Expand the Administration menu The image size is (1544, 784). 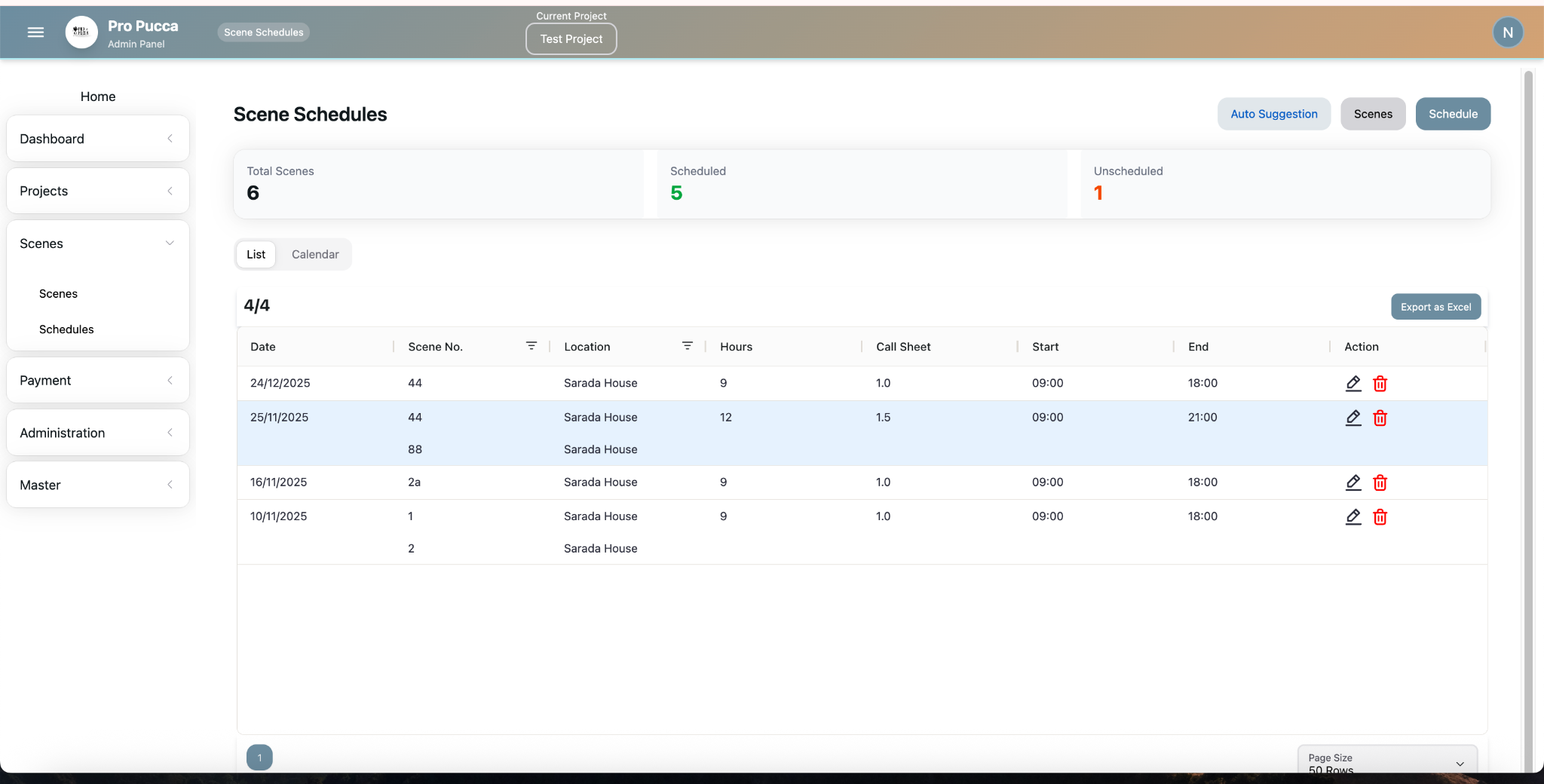click(x=98, y=433)
